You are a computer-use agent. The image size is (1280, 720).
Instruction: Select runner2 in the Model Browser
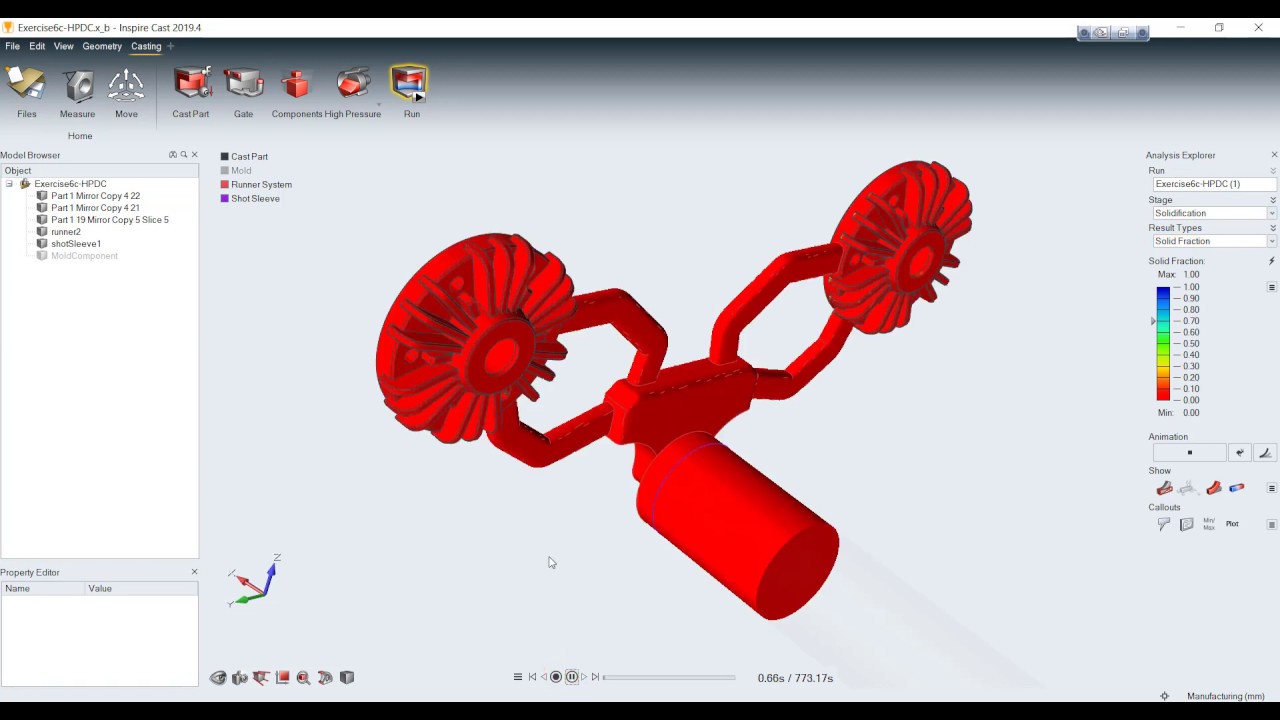pos(66,232)
